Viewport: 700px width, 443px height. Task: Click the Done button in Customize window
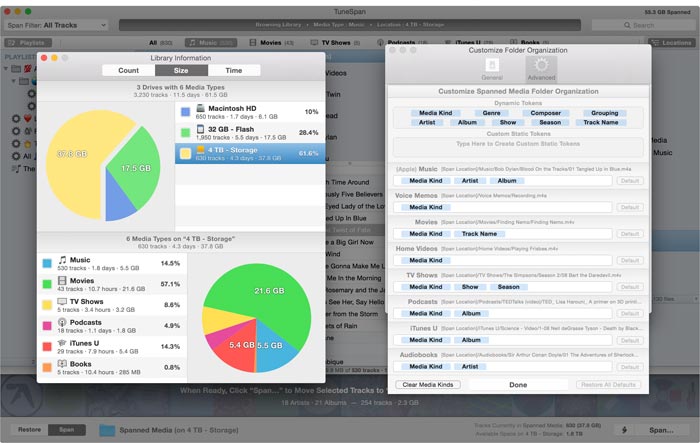518,384
